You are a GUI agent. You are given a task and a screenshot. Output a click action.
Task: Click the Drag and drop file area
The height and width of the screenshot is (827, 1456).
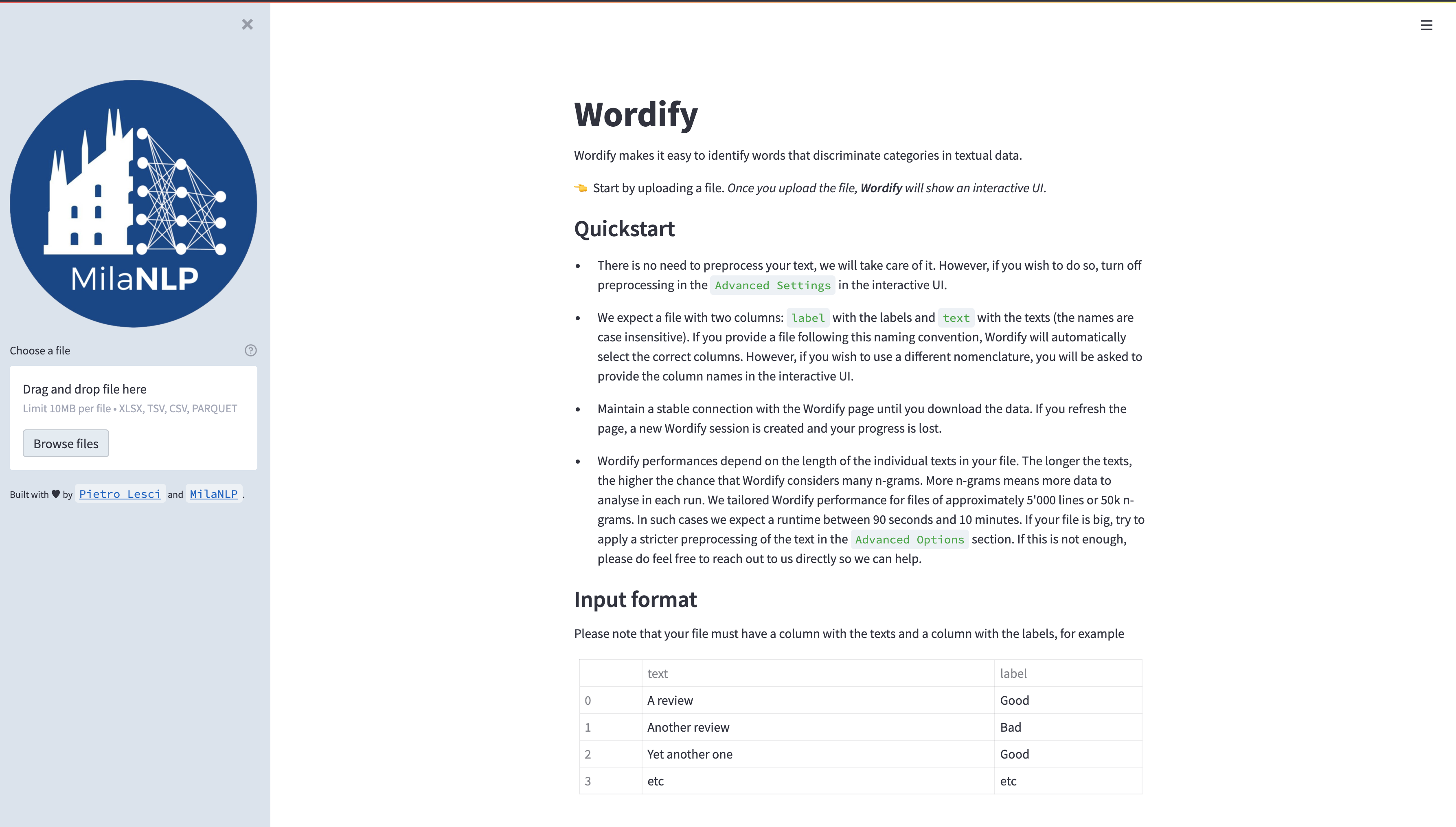[x=134, y=398]
